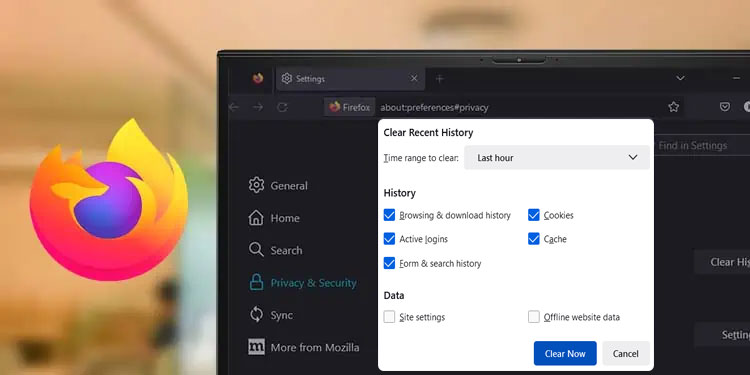Image resolution: width=750 pixels, height=375 pixels.
Task: Click the Search magnifier icon in sidebar
Action: pyautogui.click(x=256, y=250)
